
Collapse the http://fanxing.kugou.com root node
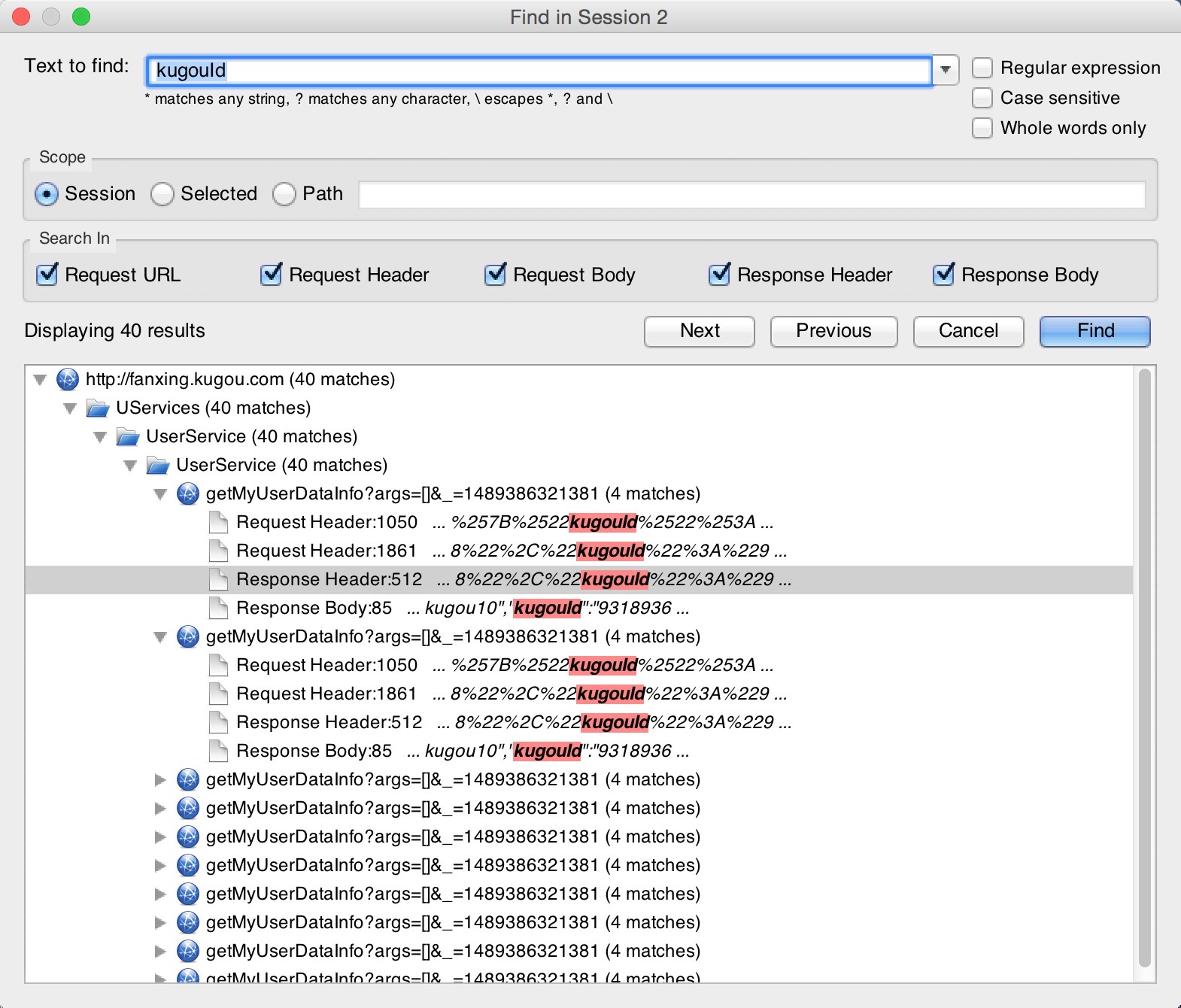pos(40,380)
